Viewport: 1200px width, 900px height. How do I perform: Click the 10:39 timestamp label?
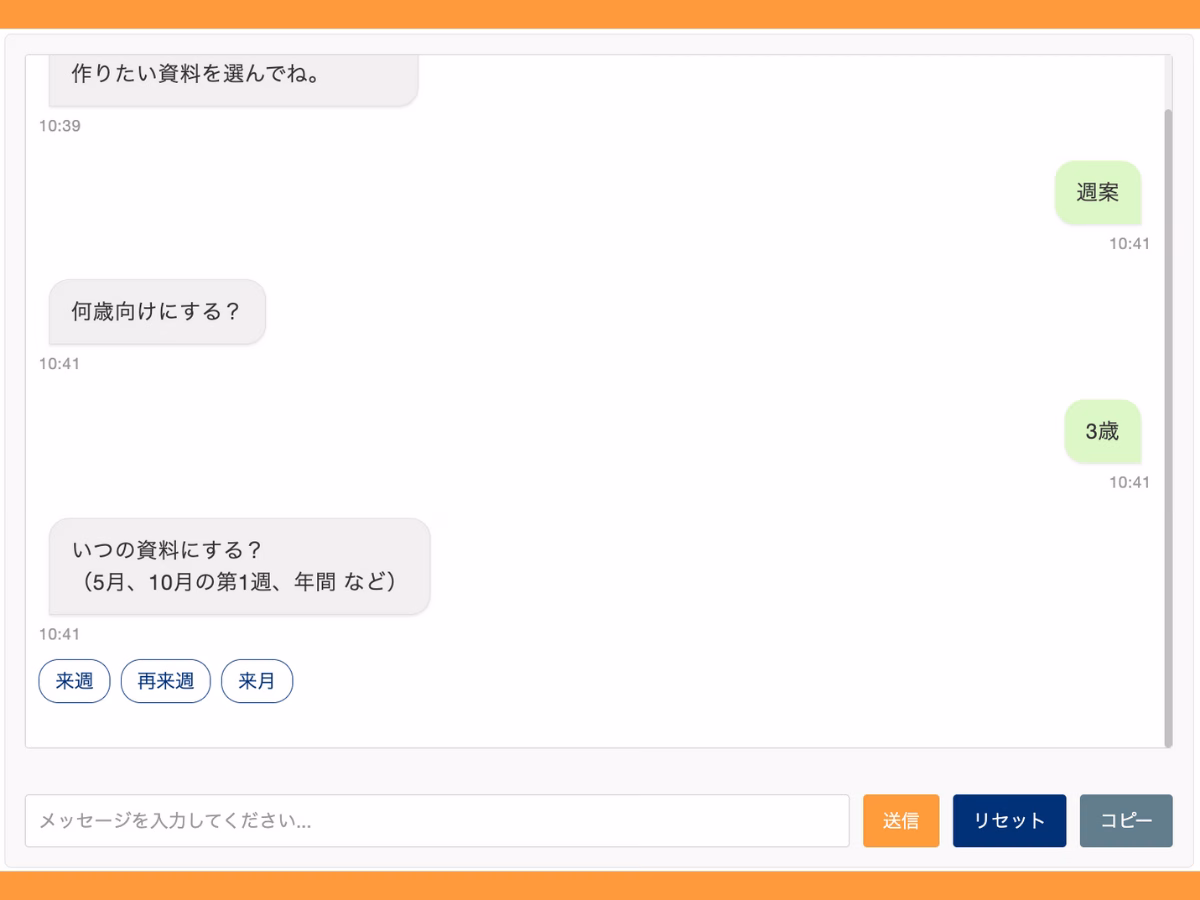60,126
